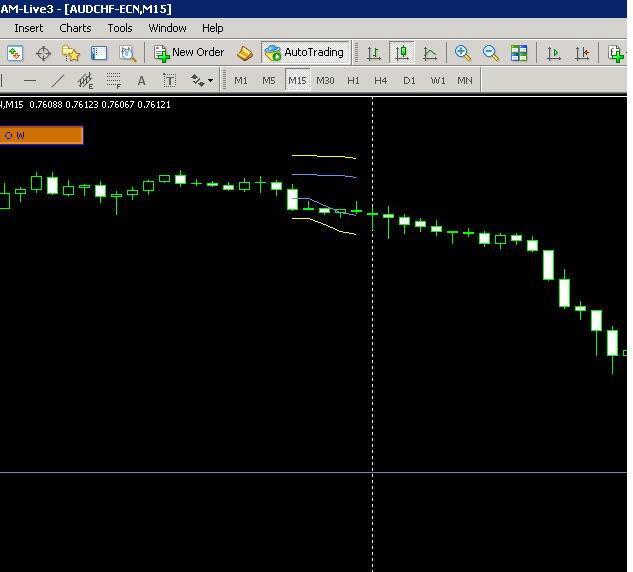Switch to M30 timeframe
Image resolution: width=633 pixels, height=572 pixels.
(325, 81)
